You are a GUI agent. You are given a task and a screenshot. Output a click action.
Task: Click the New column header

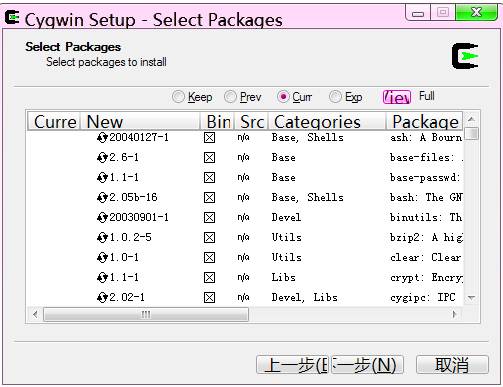coord(140,121)
